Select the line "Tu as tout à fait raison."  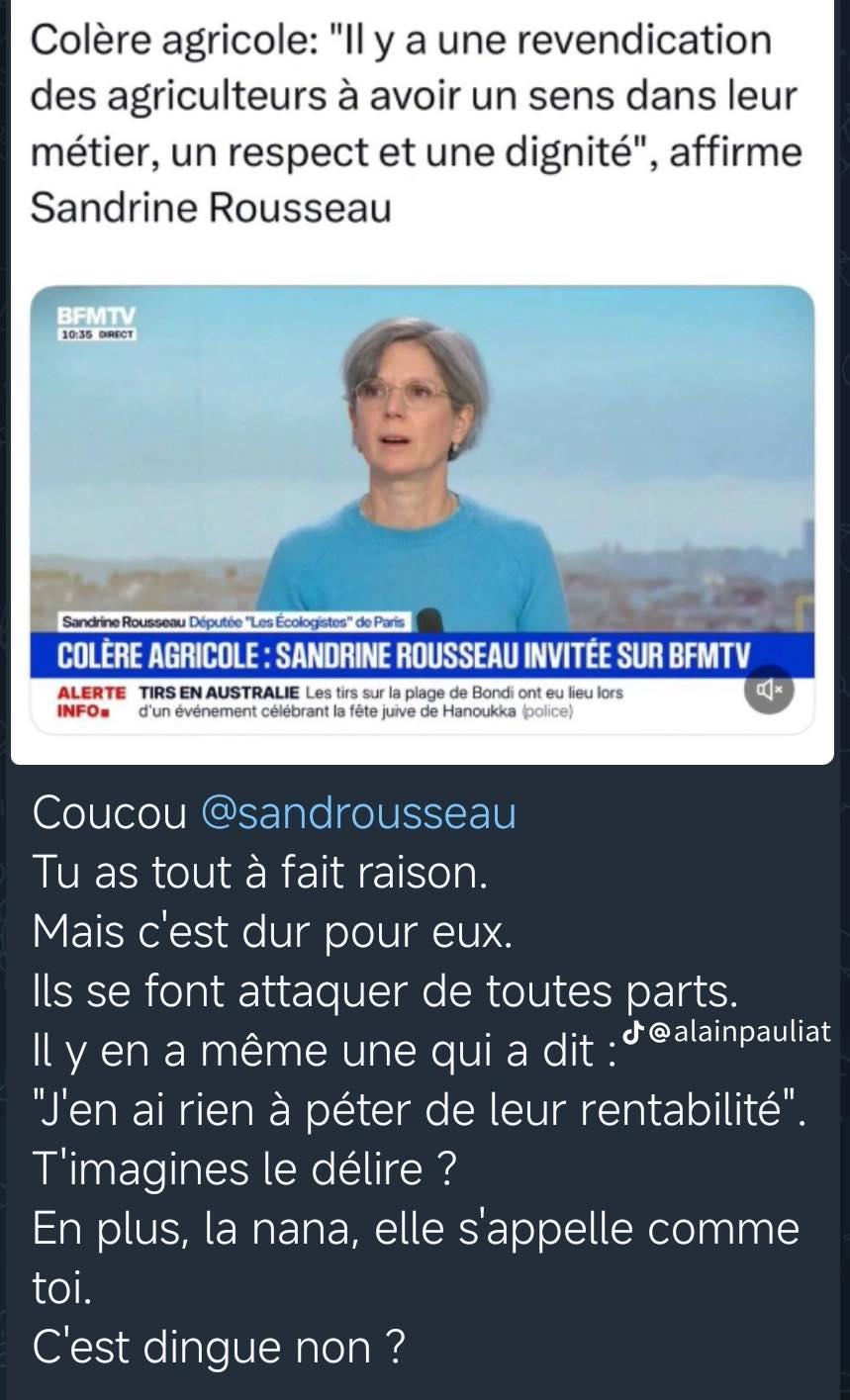(259, 873)
